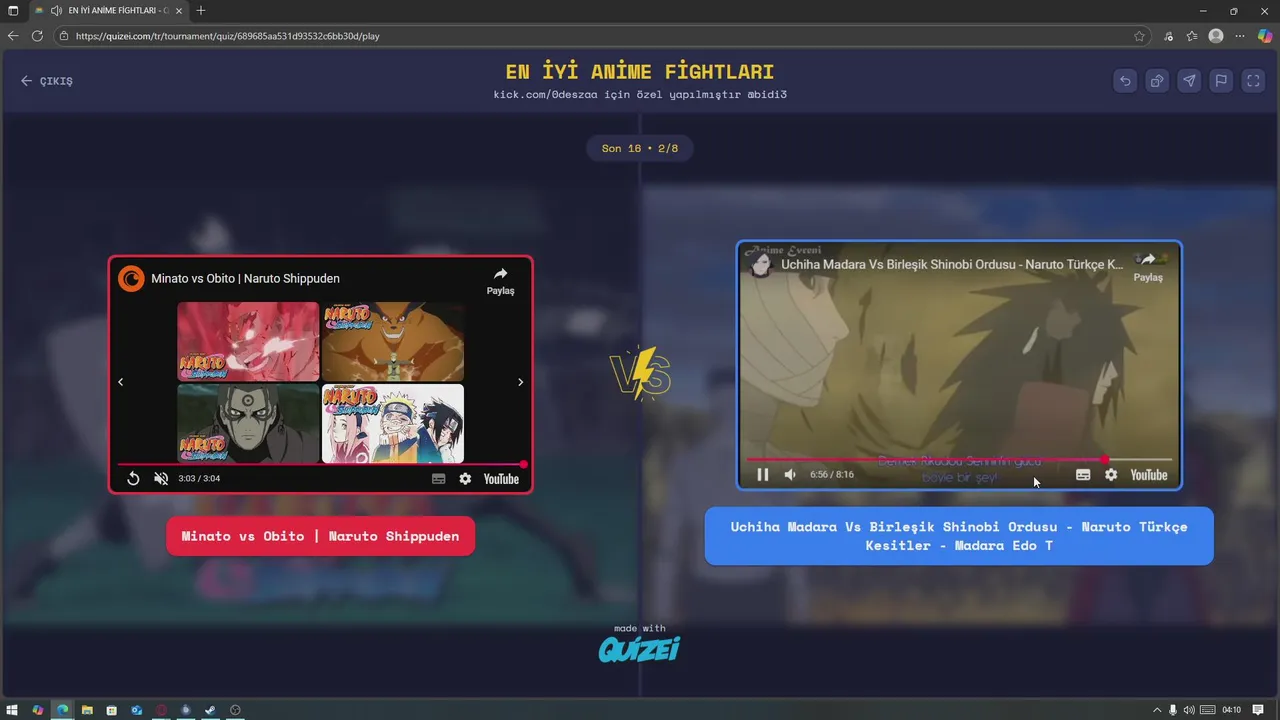Viewport: 1280px width, 720px height.
Task: Unmute the Minato vs Obito video
Action: click(161, 479)
